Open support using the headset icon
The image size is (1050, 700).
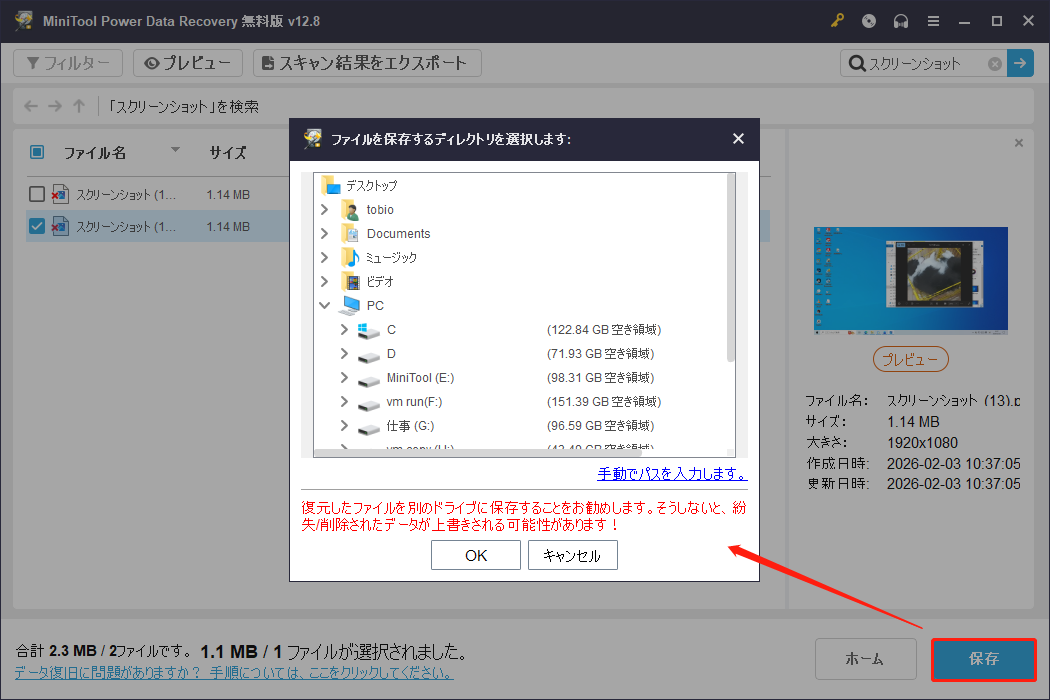pos(900,20)
